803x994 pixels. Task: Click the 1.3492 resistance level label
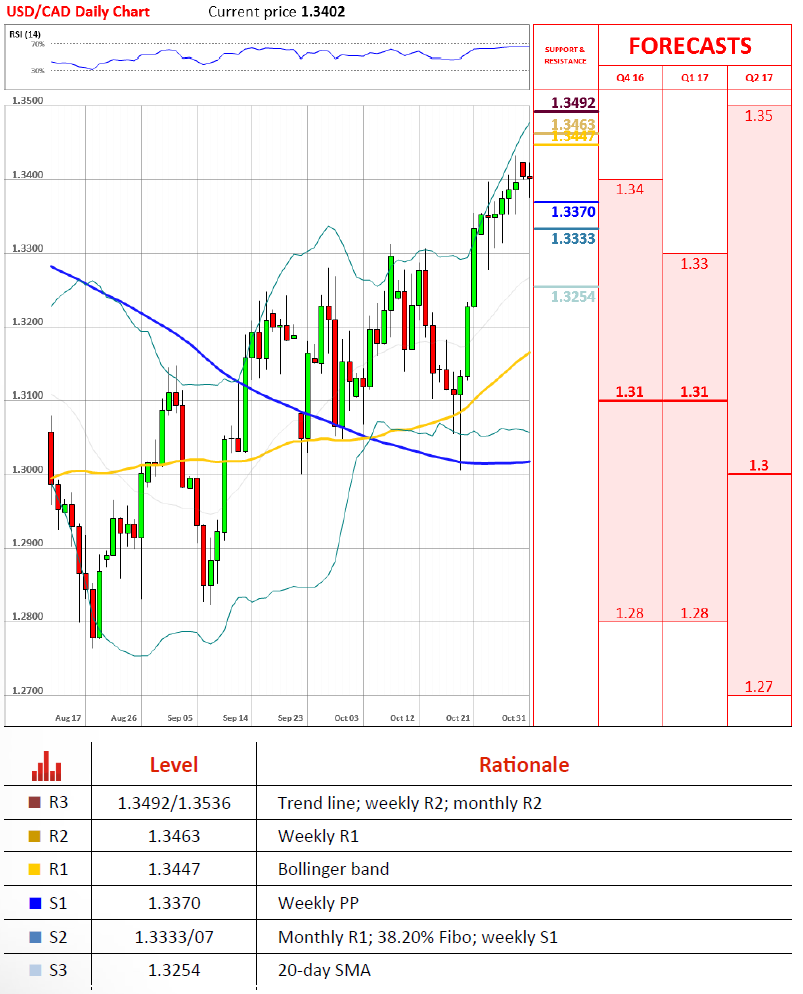[x=573, y=103]
